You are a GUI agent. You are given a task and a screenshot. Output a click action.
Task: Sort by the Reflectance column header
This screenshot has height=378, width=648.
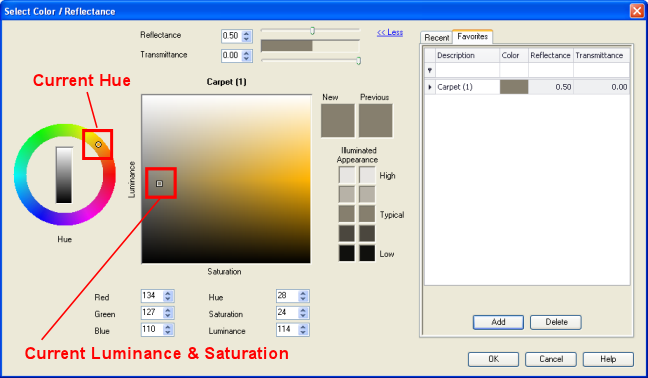pos(550,55)
